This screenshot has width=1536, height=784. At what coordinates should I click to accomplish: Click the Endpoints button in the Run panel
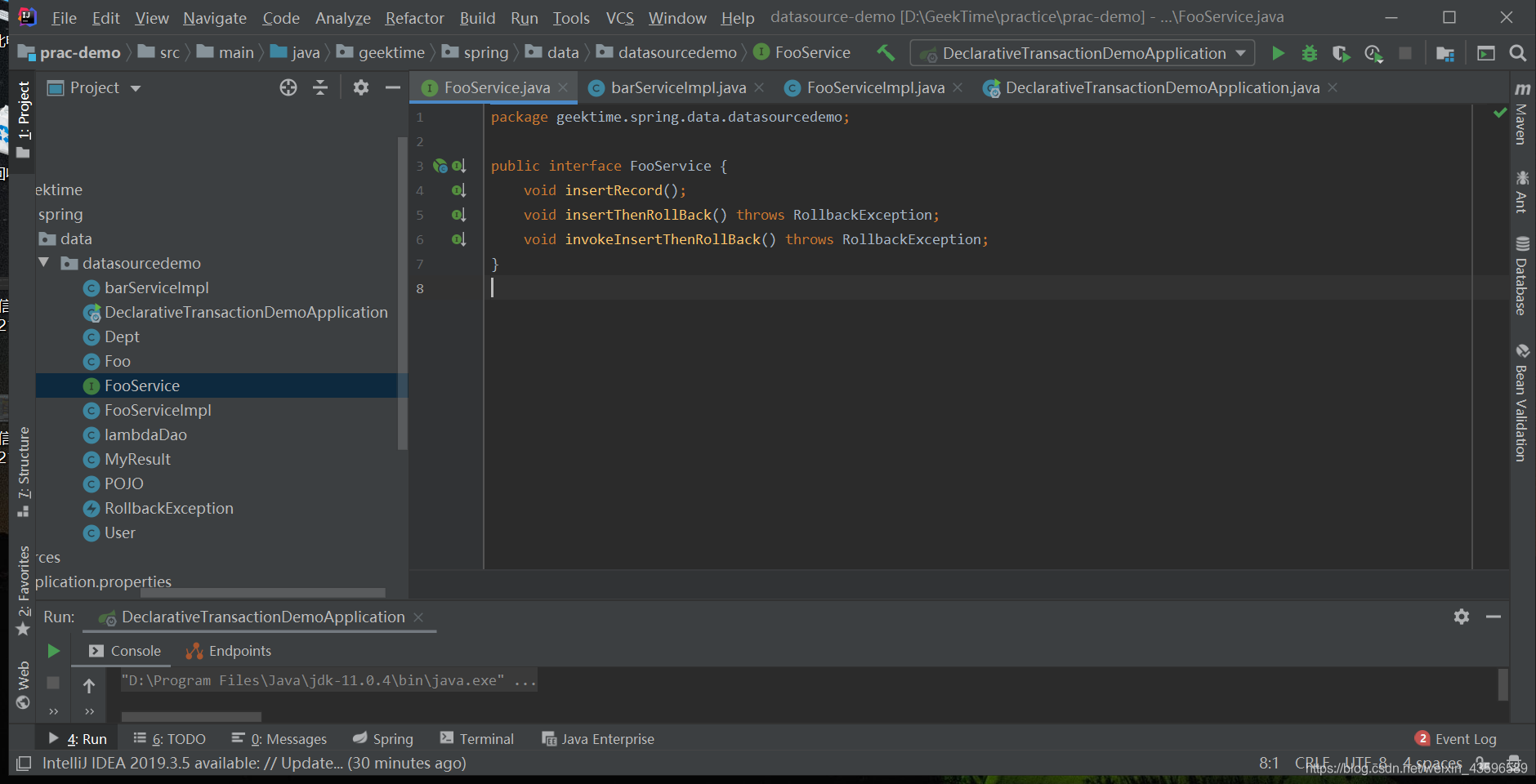229,651
